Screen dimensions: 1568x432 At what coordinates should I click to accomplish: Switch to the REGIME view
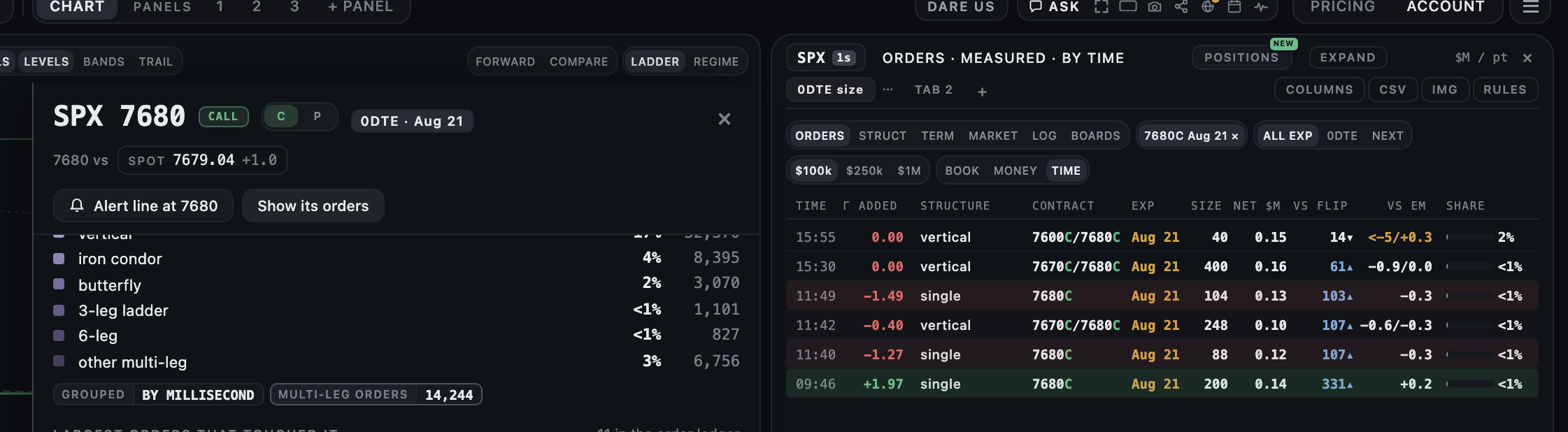pyautogui.click(x=716, y=62)
